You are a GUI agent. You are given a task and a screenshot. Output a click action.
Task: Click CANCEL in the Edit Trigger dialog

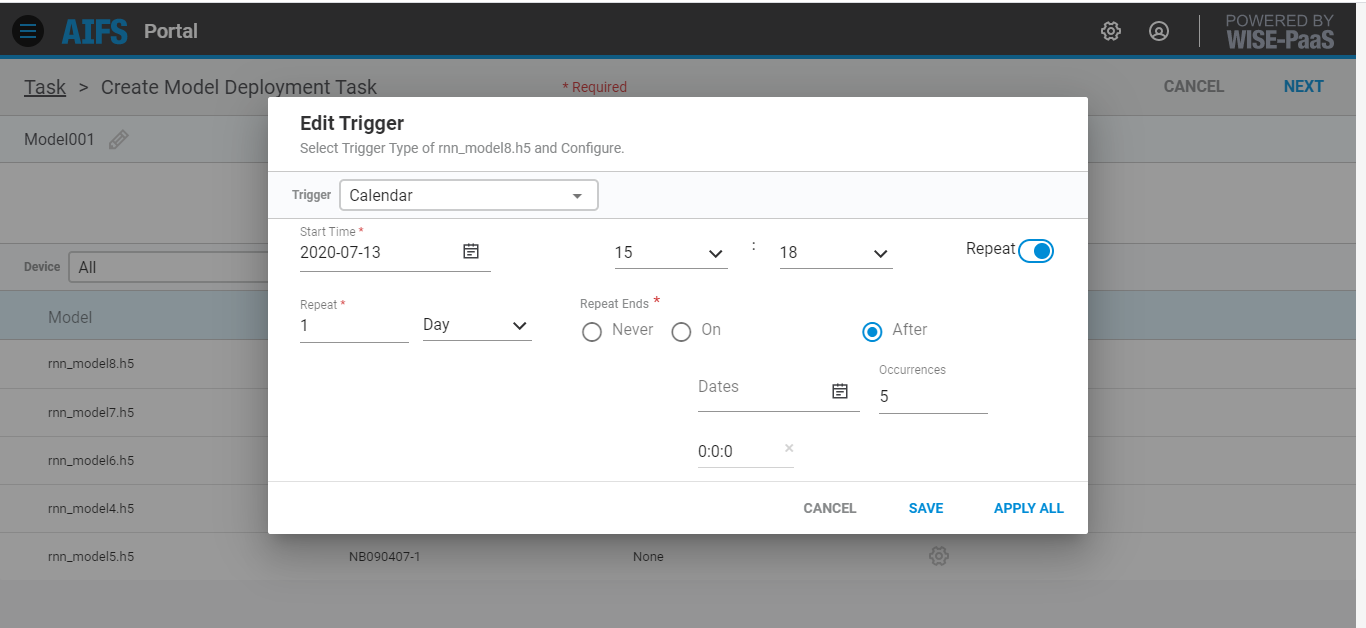point(830,508)
